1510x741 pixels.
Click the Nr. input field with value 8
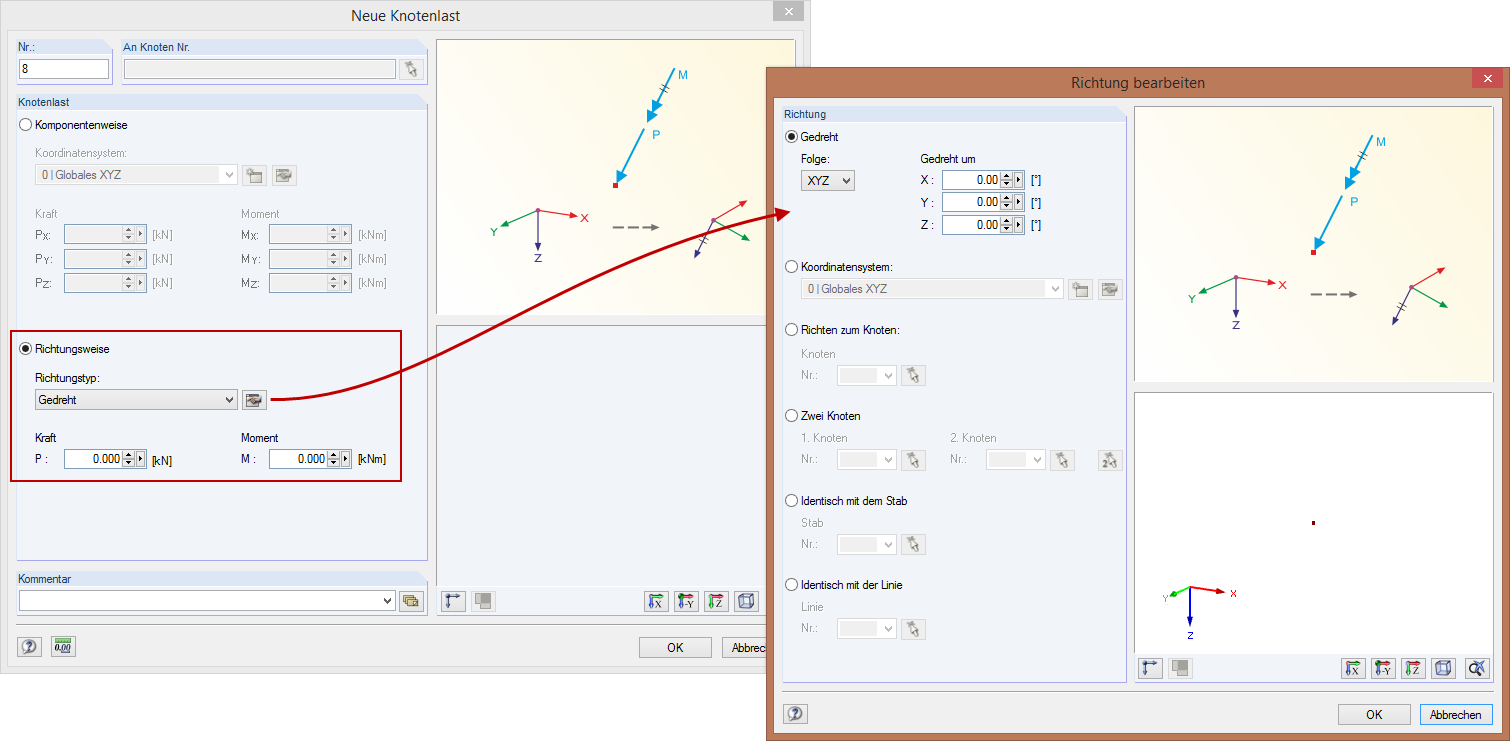[x=64, y=69]
